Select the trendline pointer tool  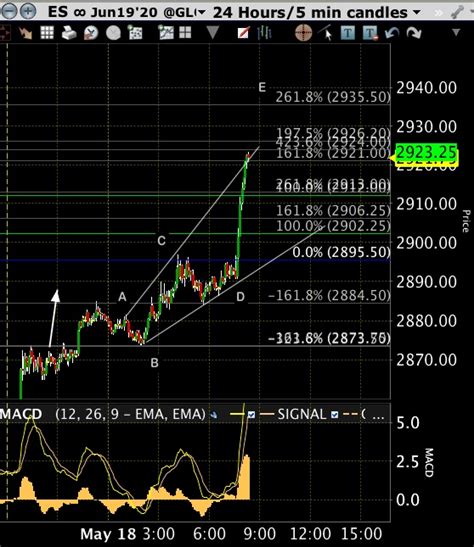[325, 32]
